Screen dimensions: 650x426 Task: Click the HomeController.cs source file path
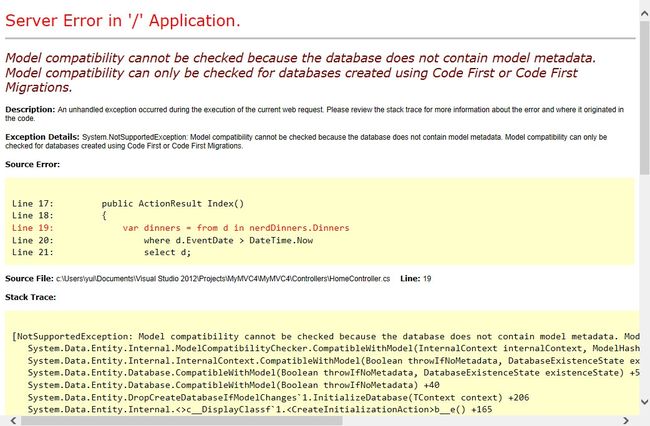point(223,279)
